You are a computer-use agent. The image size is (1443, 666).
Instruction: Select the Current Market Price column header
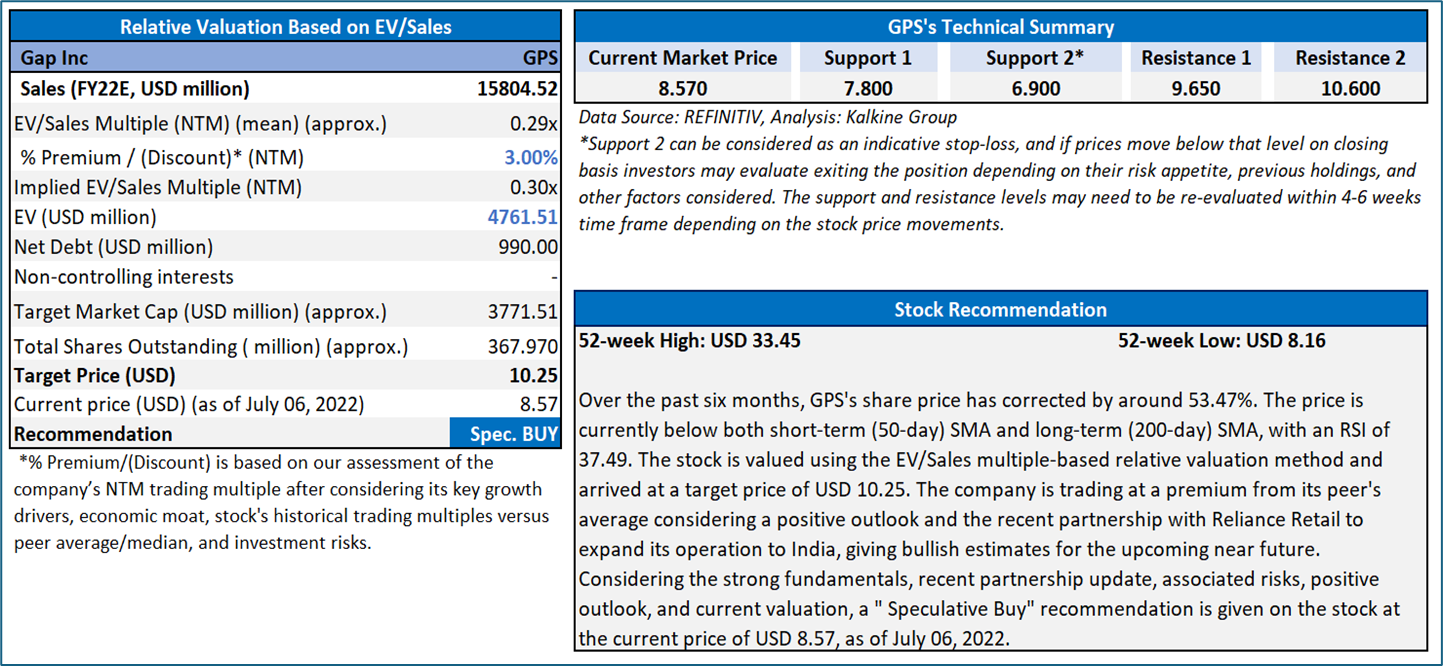pyautogui.click(x=682, y=58)
